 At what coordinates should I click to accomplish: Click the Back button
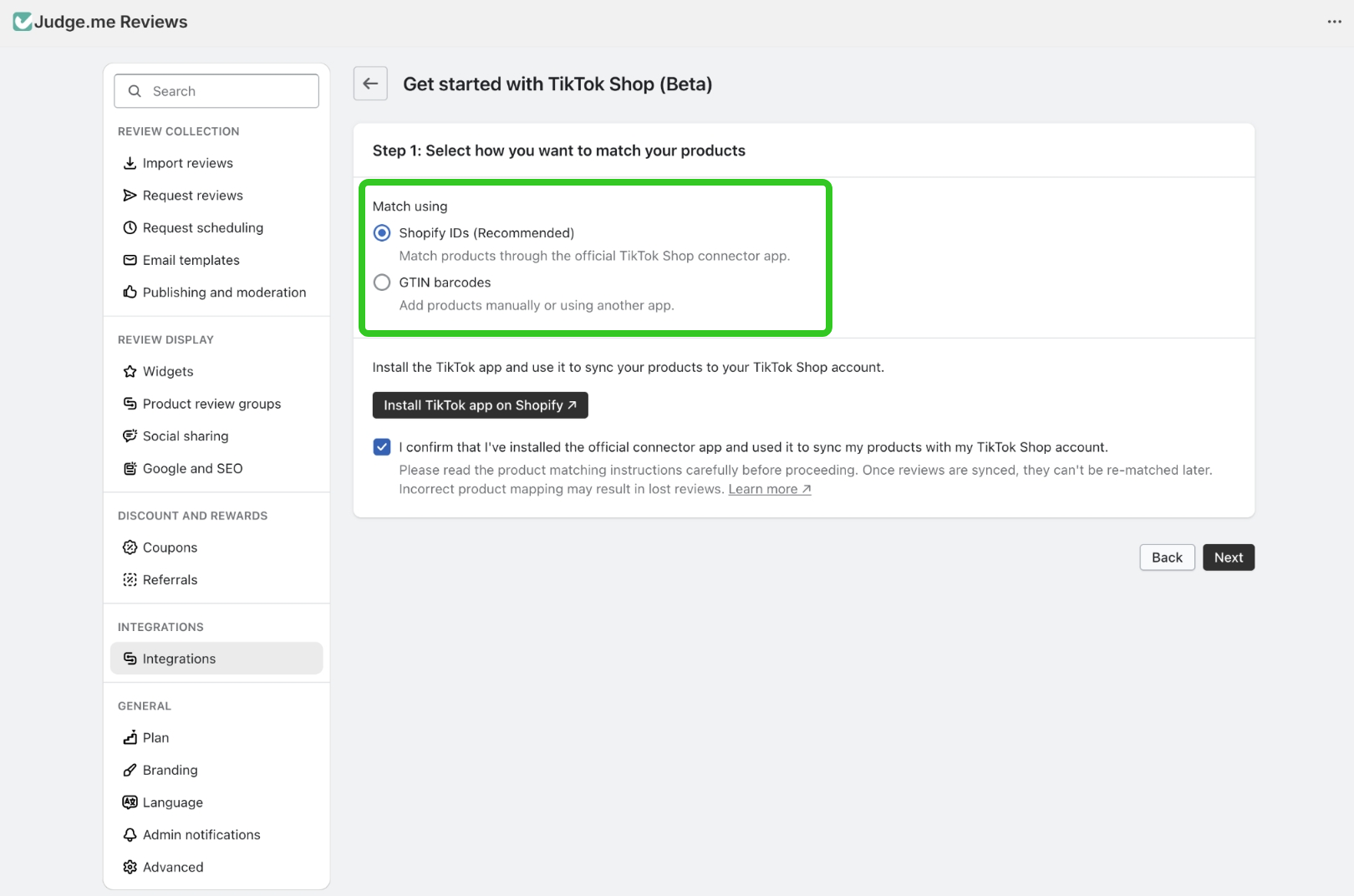point(1167,557)
